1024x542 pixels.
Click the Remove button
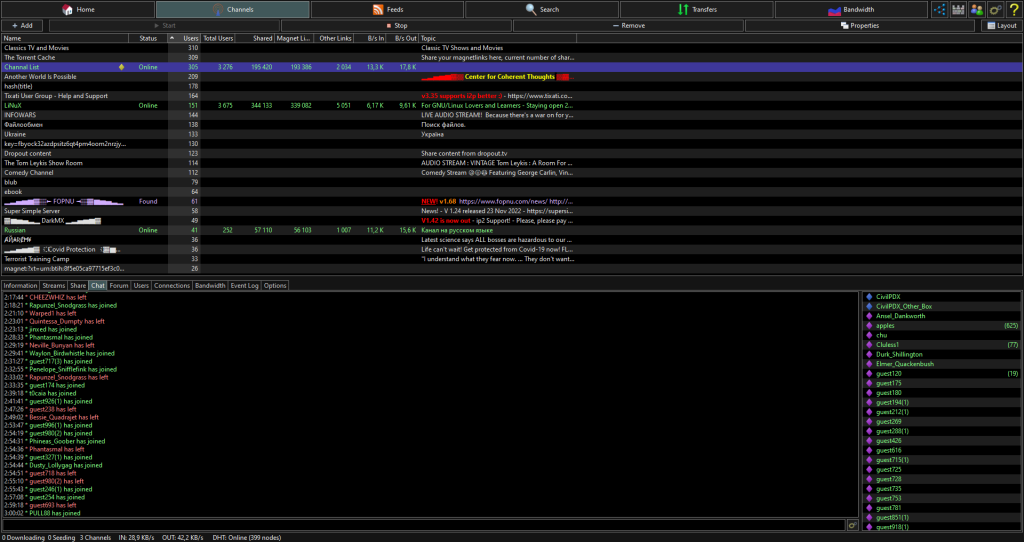[x=628, y=25]
